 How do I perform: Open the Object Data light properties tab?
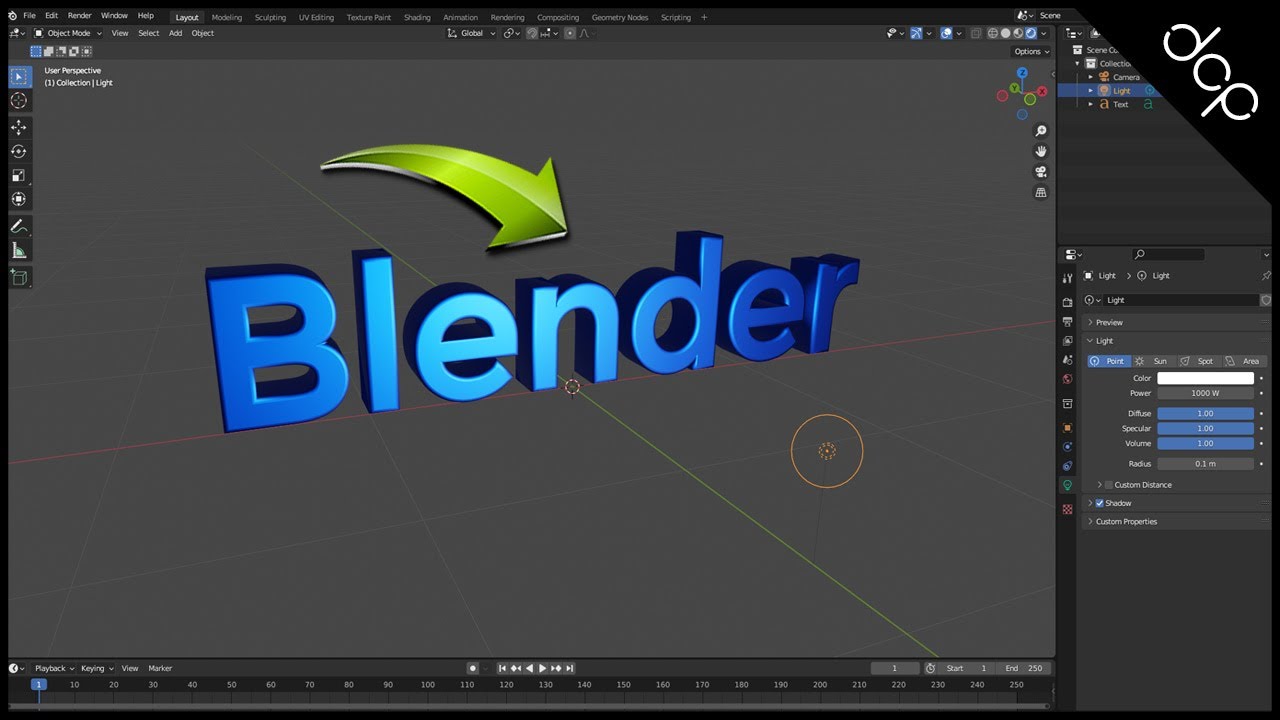[1067, 485]
